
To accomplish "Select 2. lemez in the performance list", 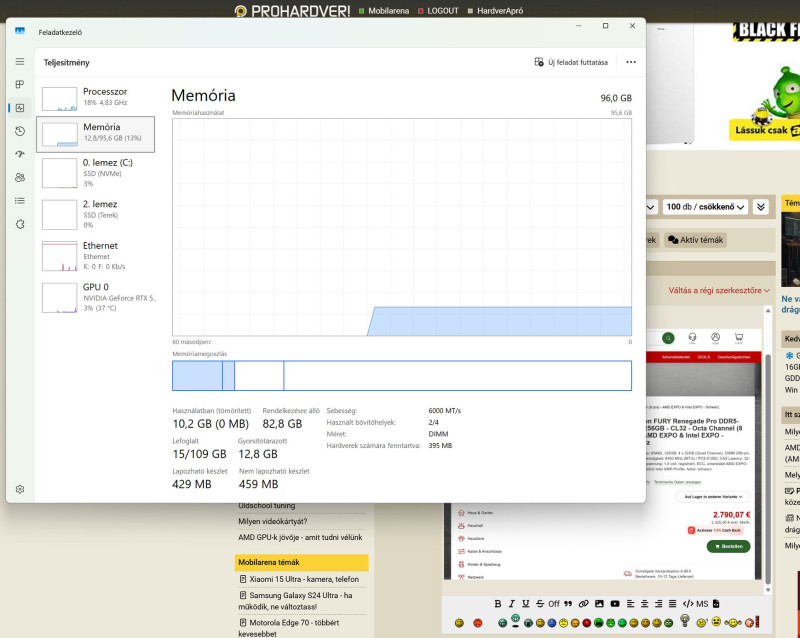I will pos(95,214).
